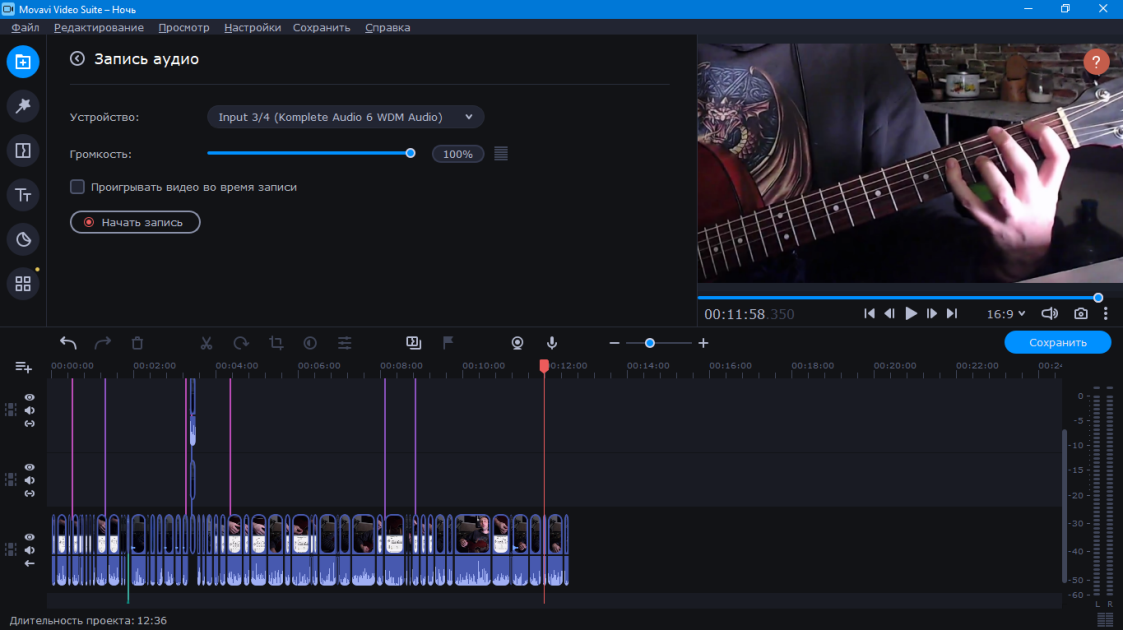
Task: Open the Сохранить menu in menu bar
Action: (322, 27)
